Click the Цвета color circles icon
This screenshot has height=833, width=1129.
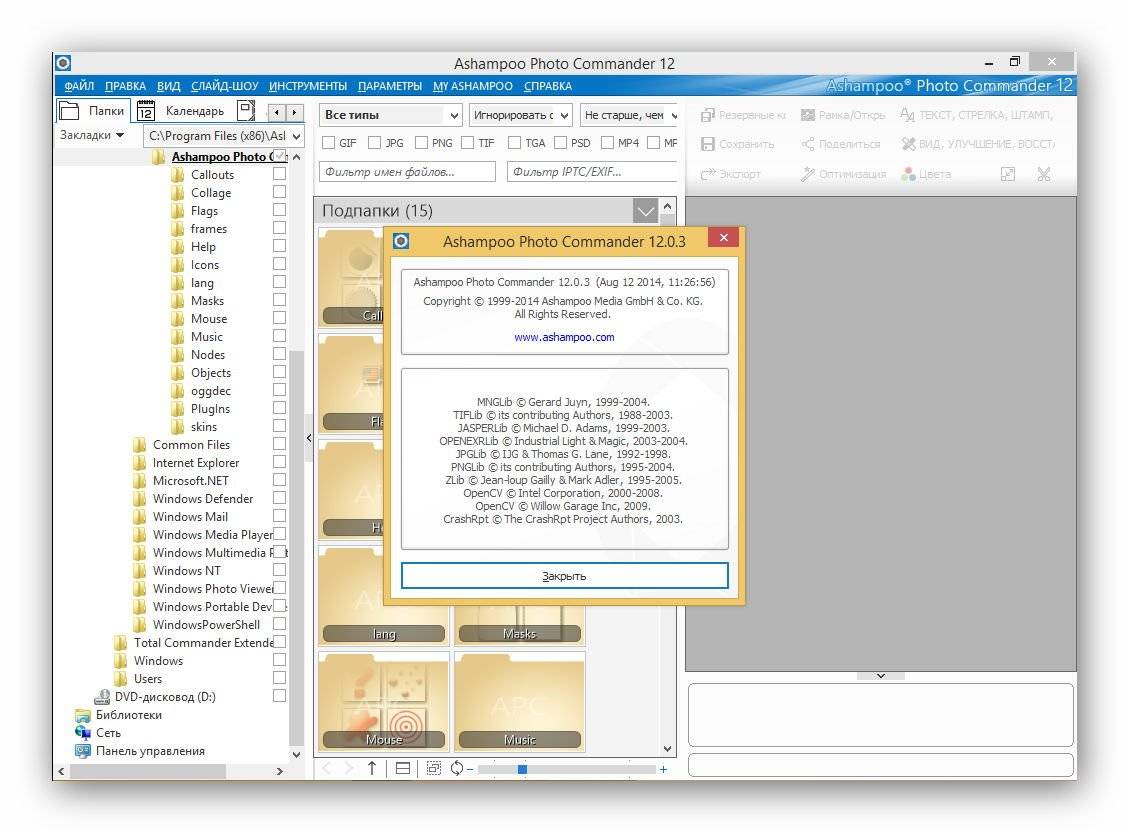908,174
